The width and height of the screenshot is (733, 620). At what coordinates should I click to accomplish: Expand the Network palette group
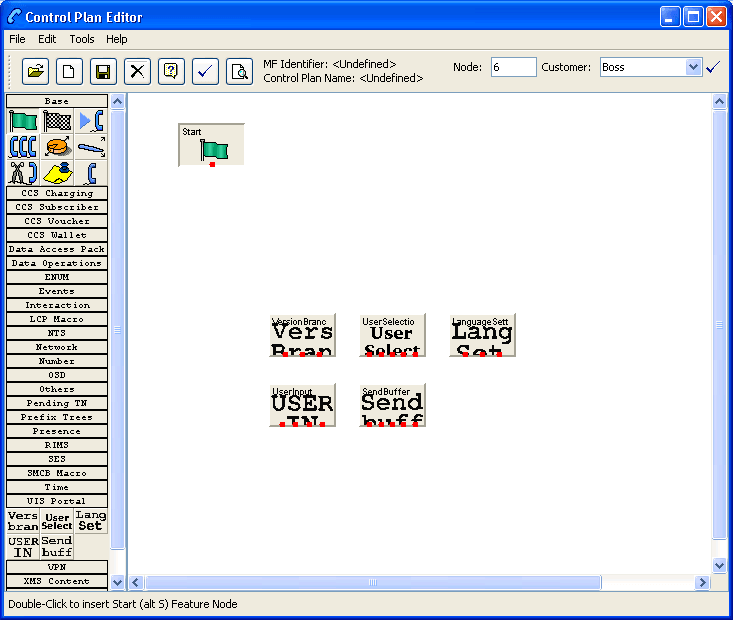tap(57, 347)
